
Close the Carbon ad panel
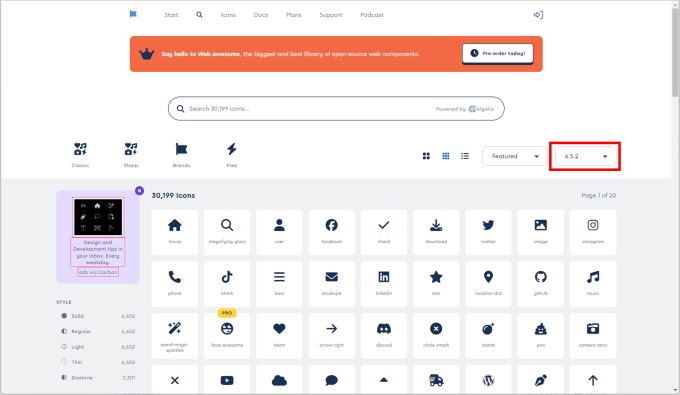(139, 190)
